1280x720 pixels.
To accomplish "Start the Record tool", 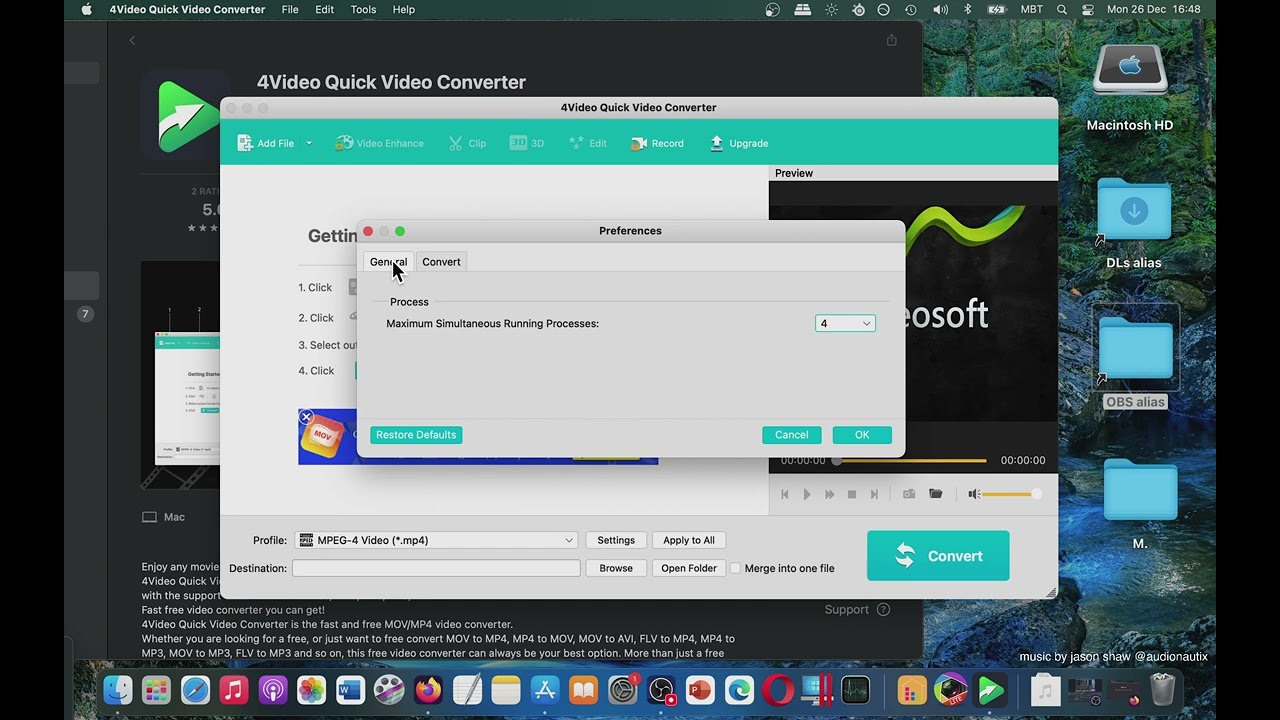I will click(657, 143).
